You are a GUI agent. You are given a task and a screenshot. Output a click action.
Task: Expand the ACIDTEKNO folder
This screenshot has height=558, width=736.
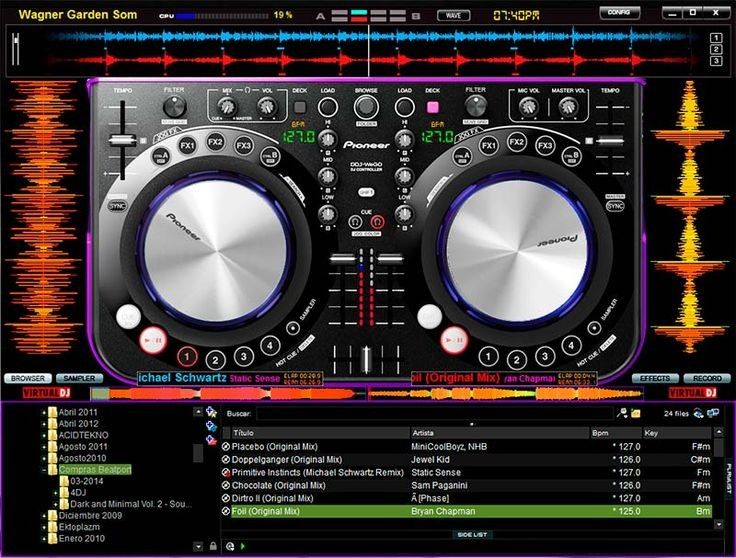pos(44,436)
